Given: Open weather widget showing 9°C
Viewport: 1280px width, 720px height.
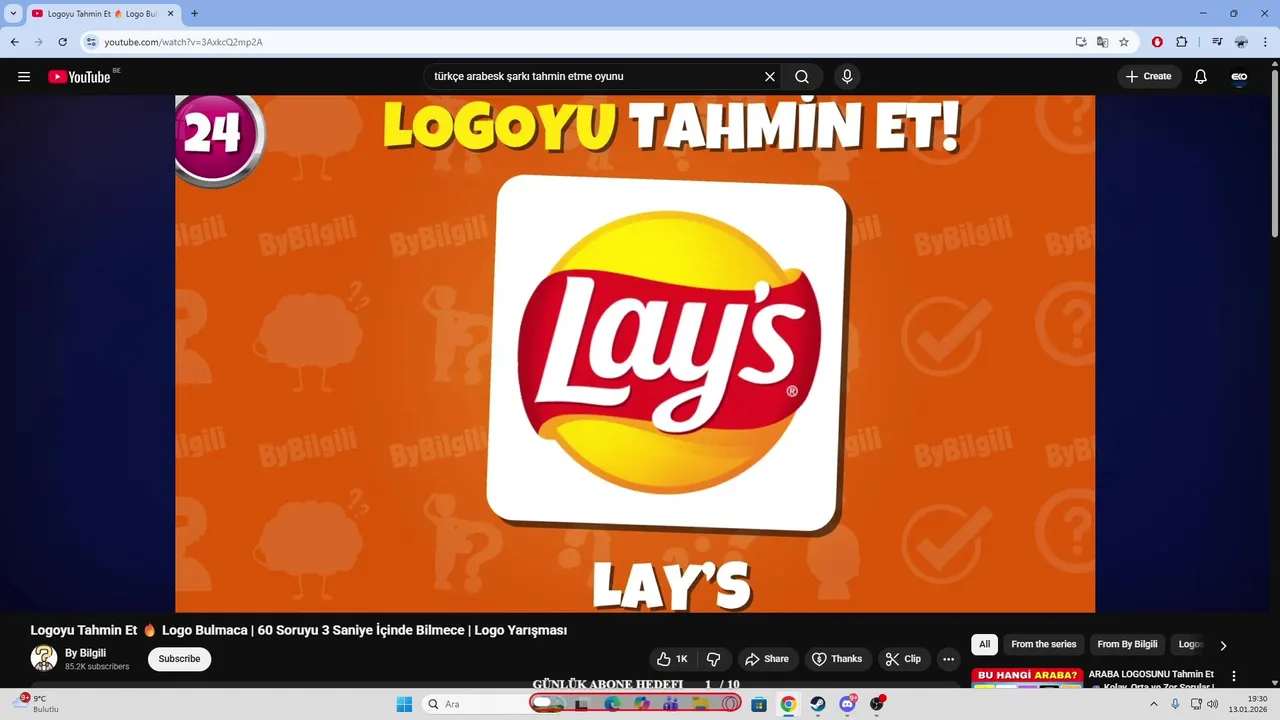Looking at the screenshot, I should point(38,704).
